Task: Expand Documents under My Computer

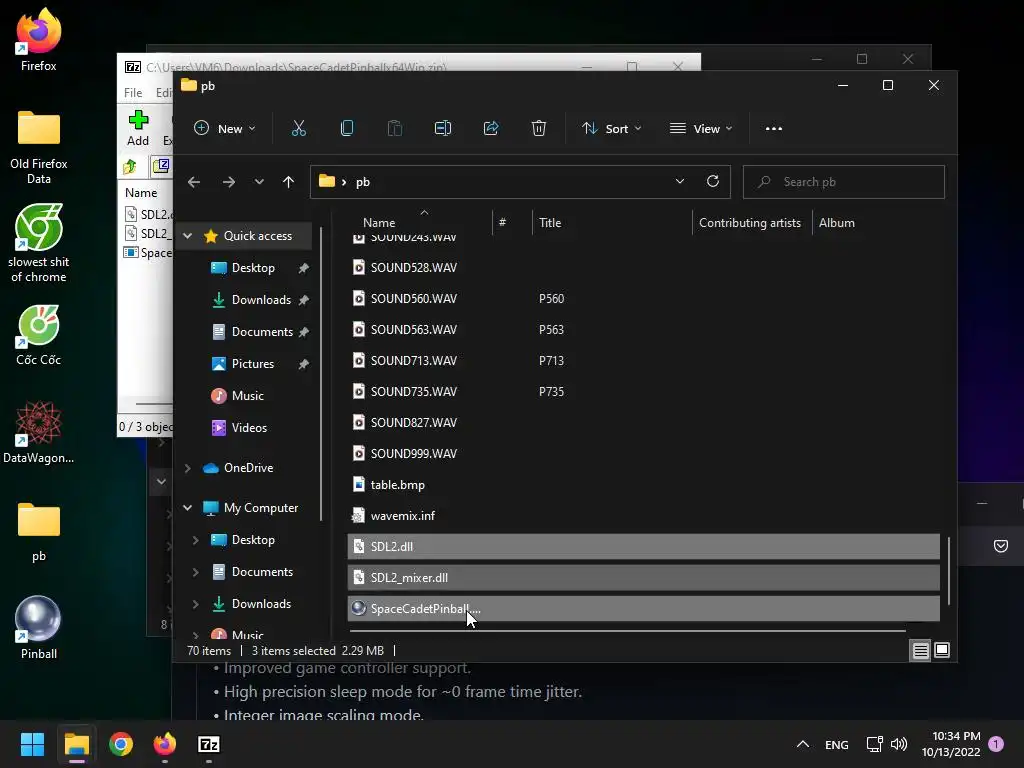Action: (195, 571)
